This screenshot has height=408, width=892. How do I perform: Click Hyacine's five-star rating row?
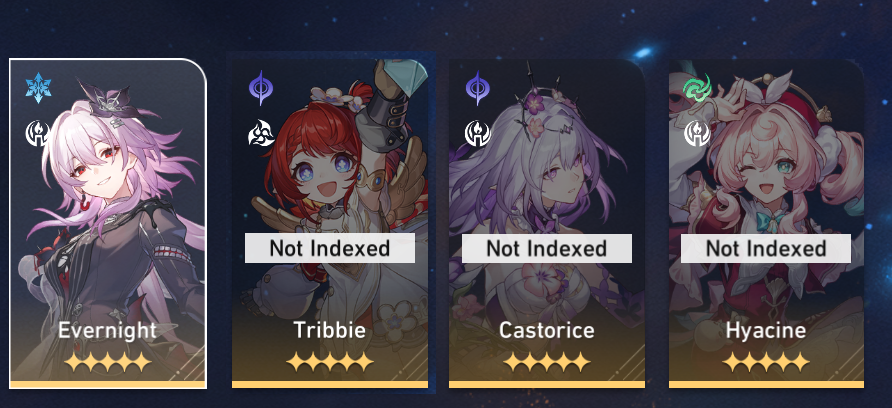pyautogui.click(x=766, y=362)
